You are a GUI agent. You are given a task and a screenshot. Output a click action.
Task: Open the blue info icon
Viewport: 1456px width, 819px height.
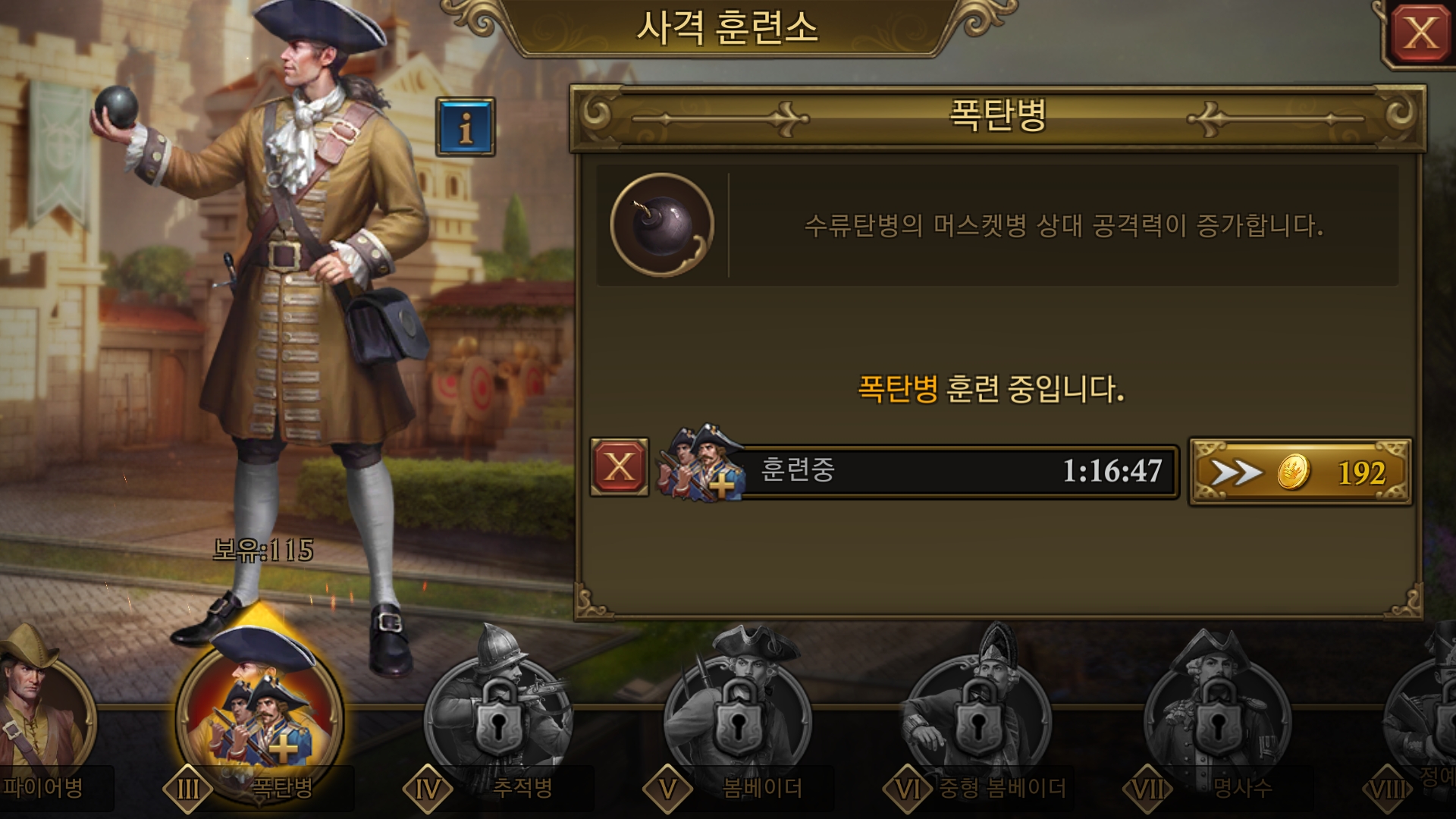465,127
